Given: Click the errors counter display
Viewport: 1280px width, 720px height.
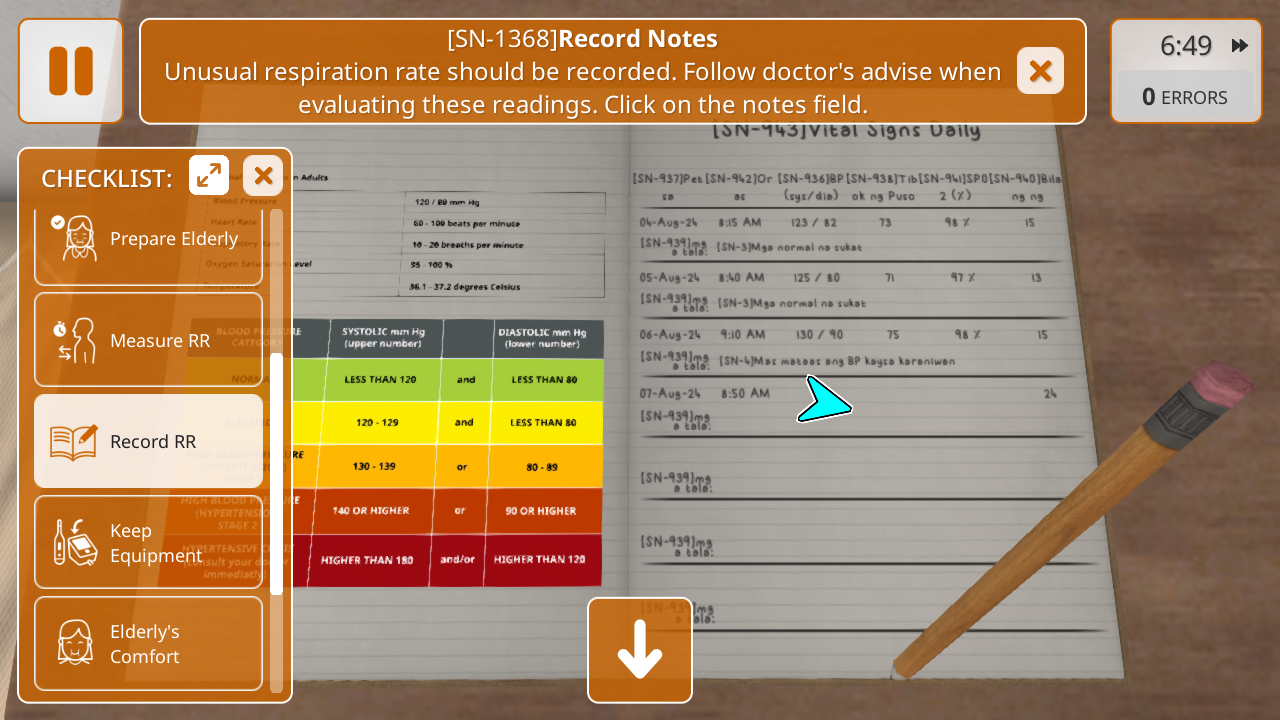Looking at the screenshot, I should pyautogui.click(x=1185, y=97).
